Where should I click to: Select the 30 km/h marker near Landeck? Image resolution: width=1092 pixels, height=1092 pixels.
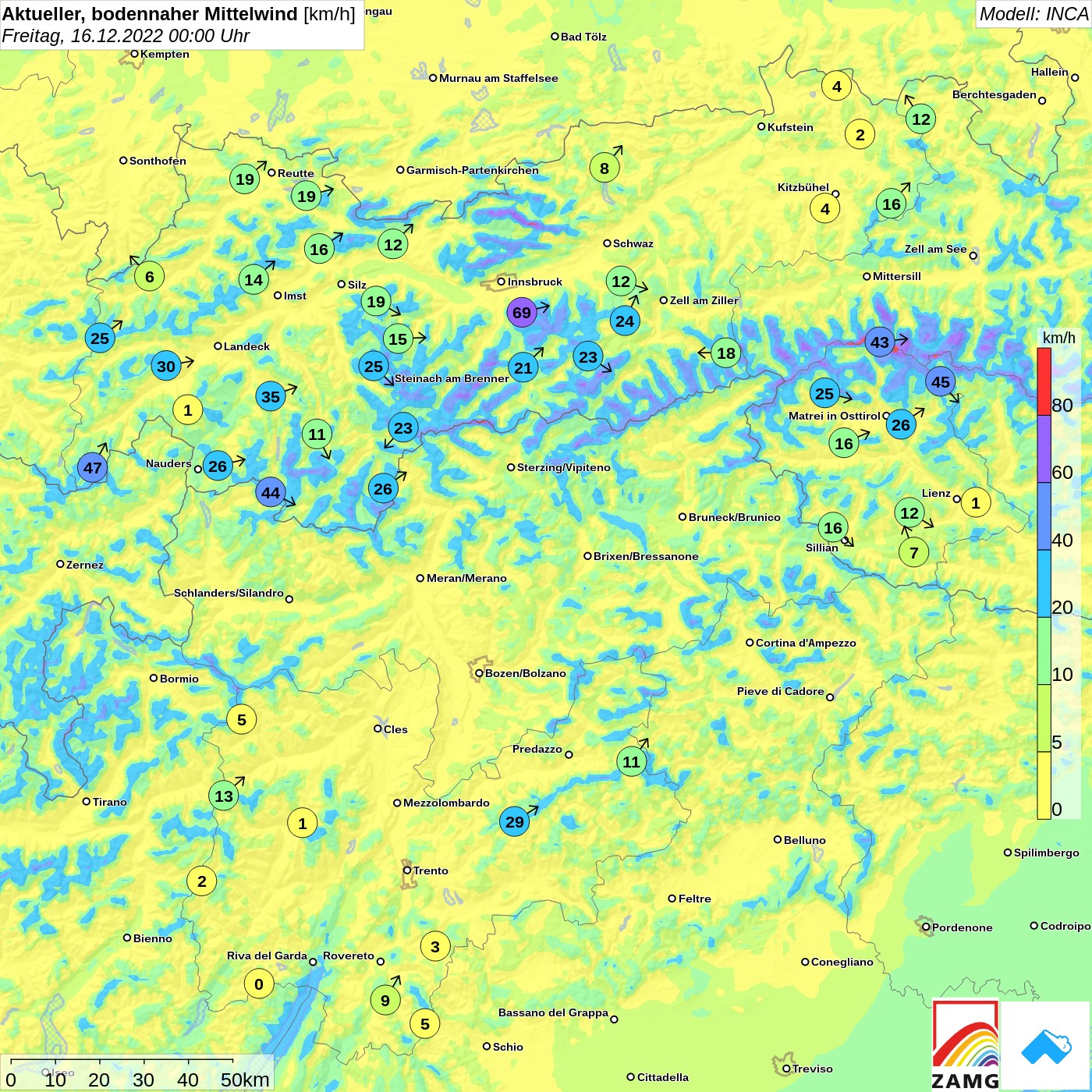(x=166, y=367)
